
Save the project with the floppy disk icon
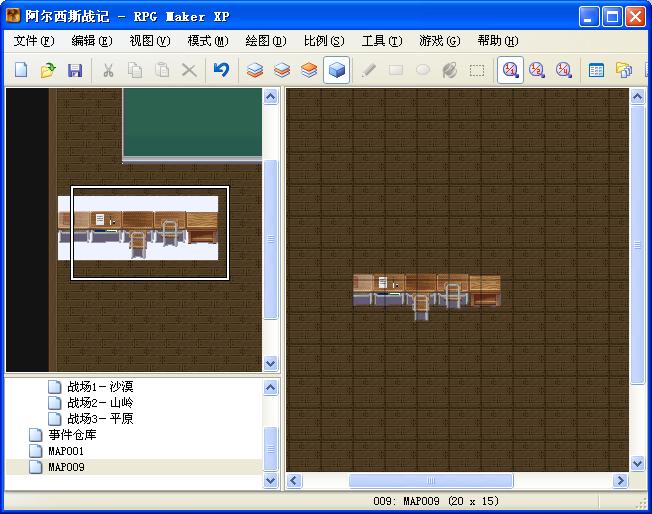pyautogui.click(x=75, y=70)
